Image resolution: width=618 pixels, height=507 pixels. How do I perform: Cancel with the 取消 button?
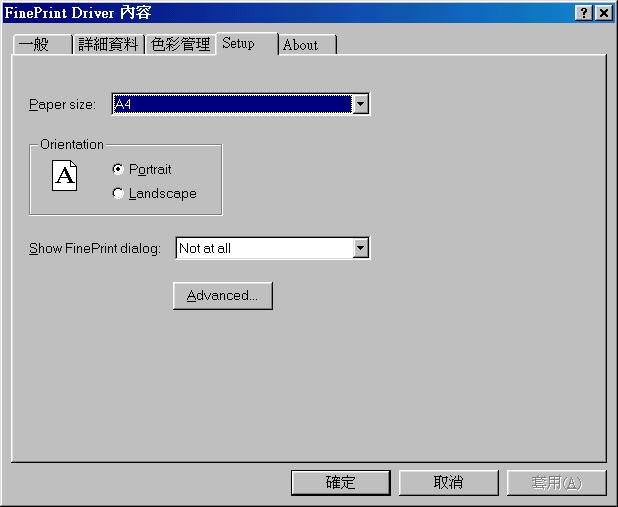(x=449, y=482)
